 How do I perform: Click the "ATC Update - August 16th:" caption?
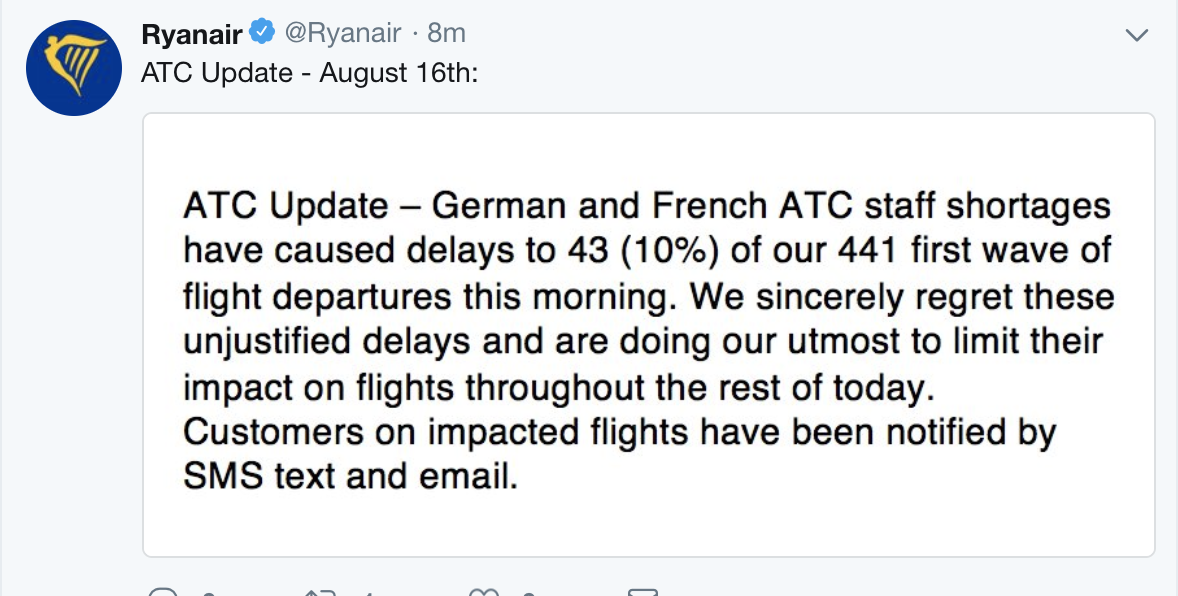pyautogui.click(x=310, y=75)
